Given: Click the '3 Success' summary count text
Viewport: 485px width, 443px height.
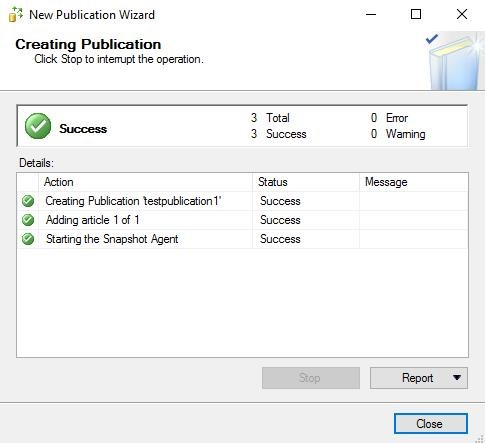Looking at the screenshot, I should pos(279,134).
